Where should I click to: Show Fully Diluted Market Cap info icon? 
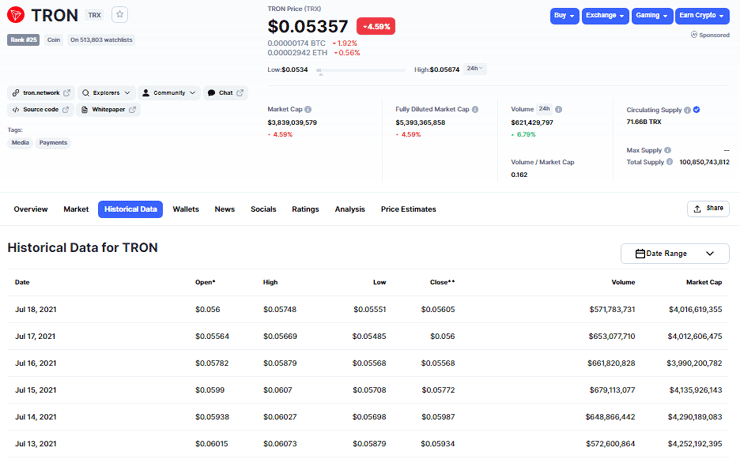click(475, 109)
